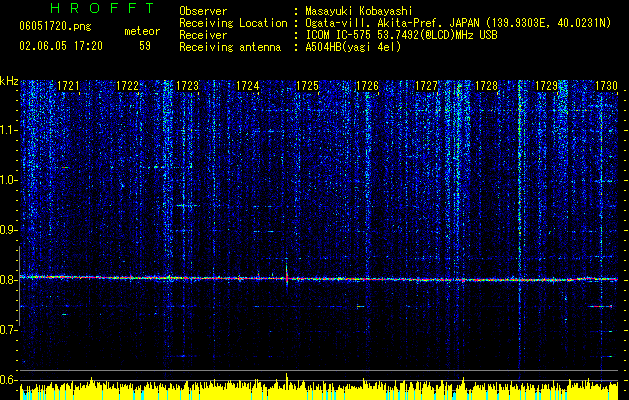Viewport: 629px width, 400px height.
Task: Click the 1725 time marker
Action: (x=307, y=86)
